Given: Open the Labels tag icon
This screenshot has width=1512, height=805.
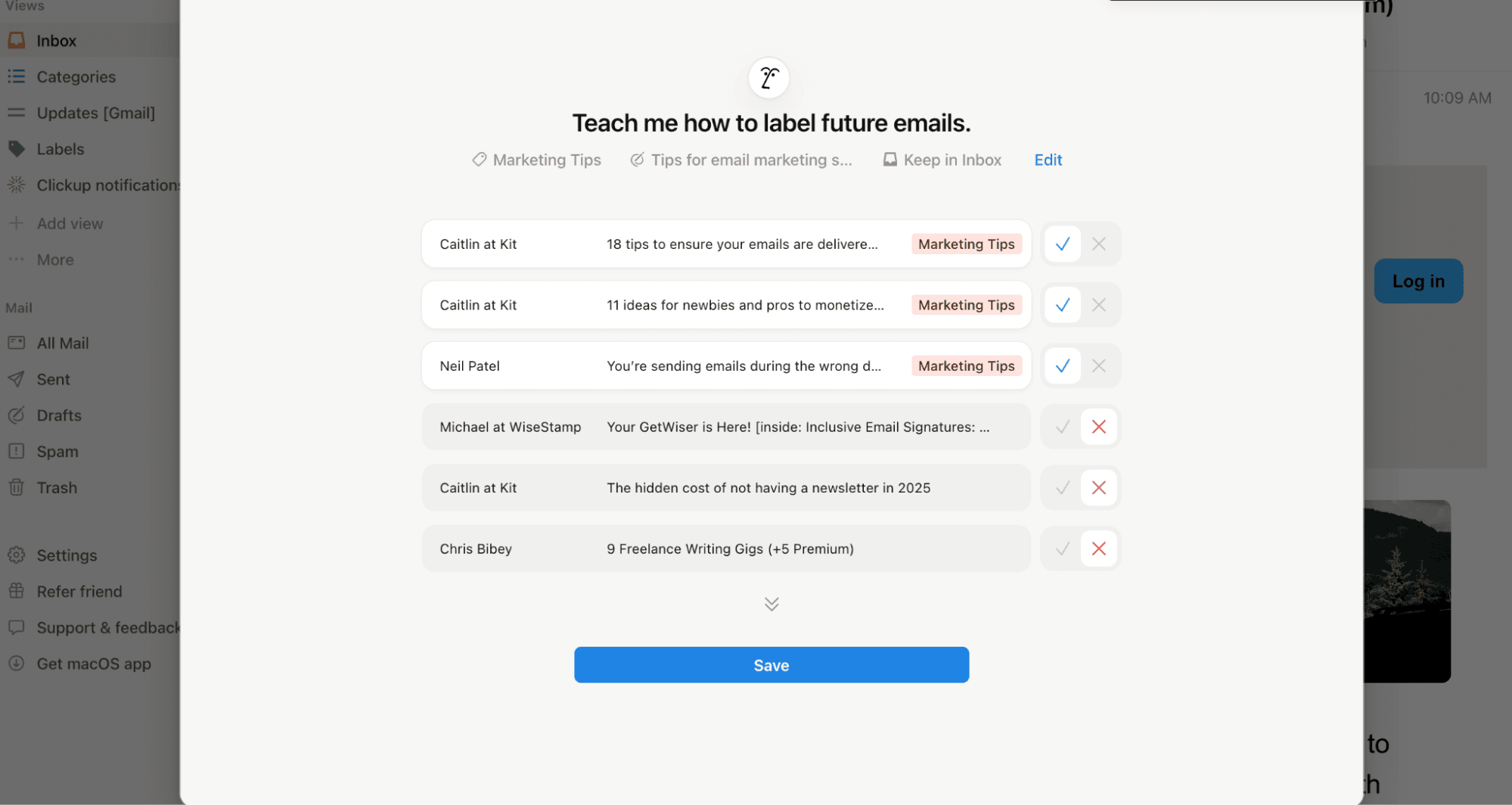Looking at the screenshot, I should pyautogui.click(x=16, y=149).
